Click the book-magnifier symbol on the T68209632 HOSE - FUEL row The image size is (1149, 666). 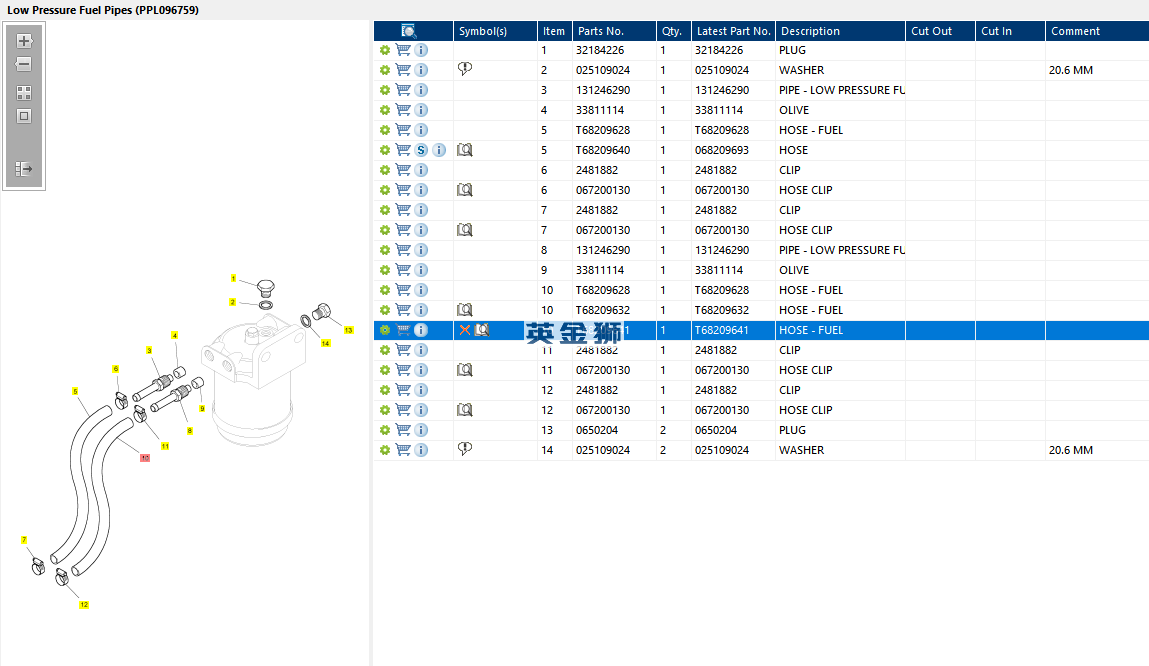coord(465,310)
